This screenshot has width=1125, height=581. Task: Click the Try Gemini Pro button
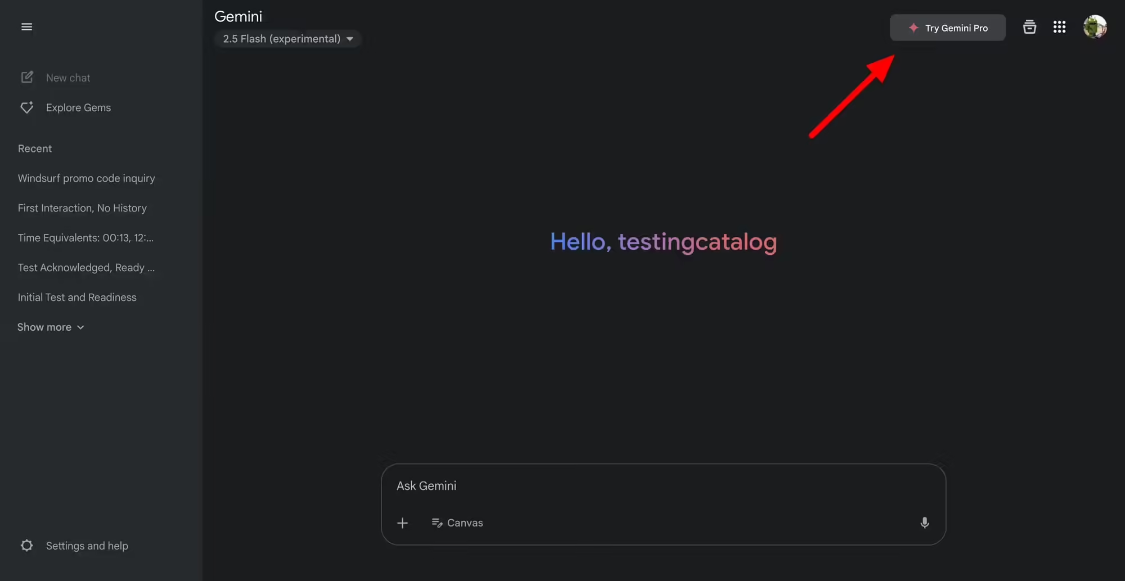coord(948,27)
